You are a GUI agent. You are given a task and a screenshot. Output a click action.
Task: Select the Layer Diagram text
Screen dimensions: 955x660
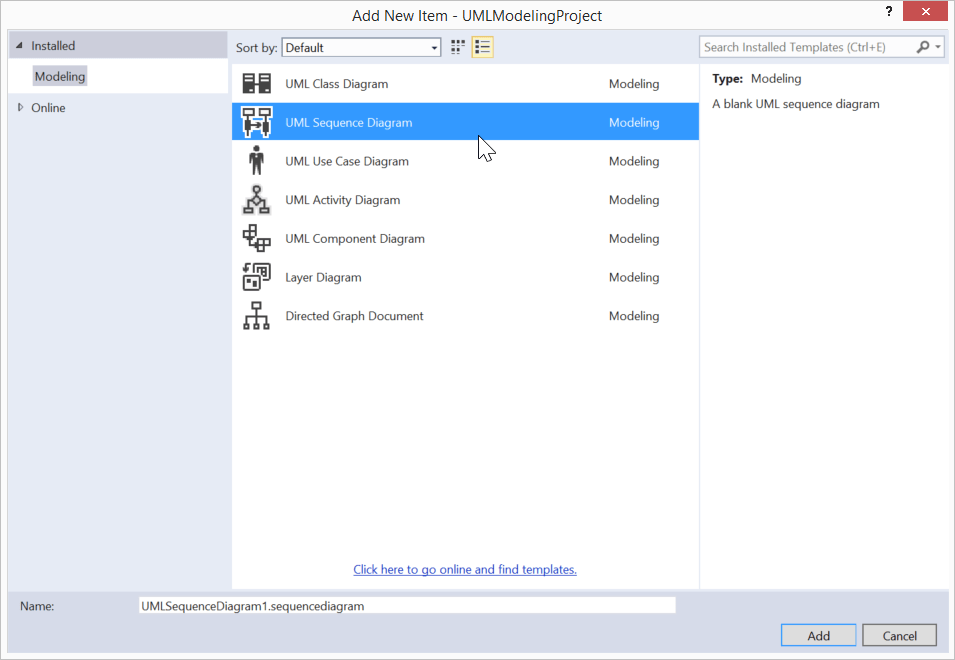point(323,277)
